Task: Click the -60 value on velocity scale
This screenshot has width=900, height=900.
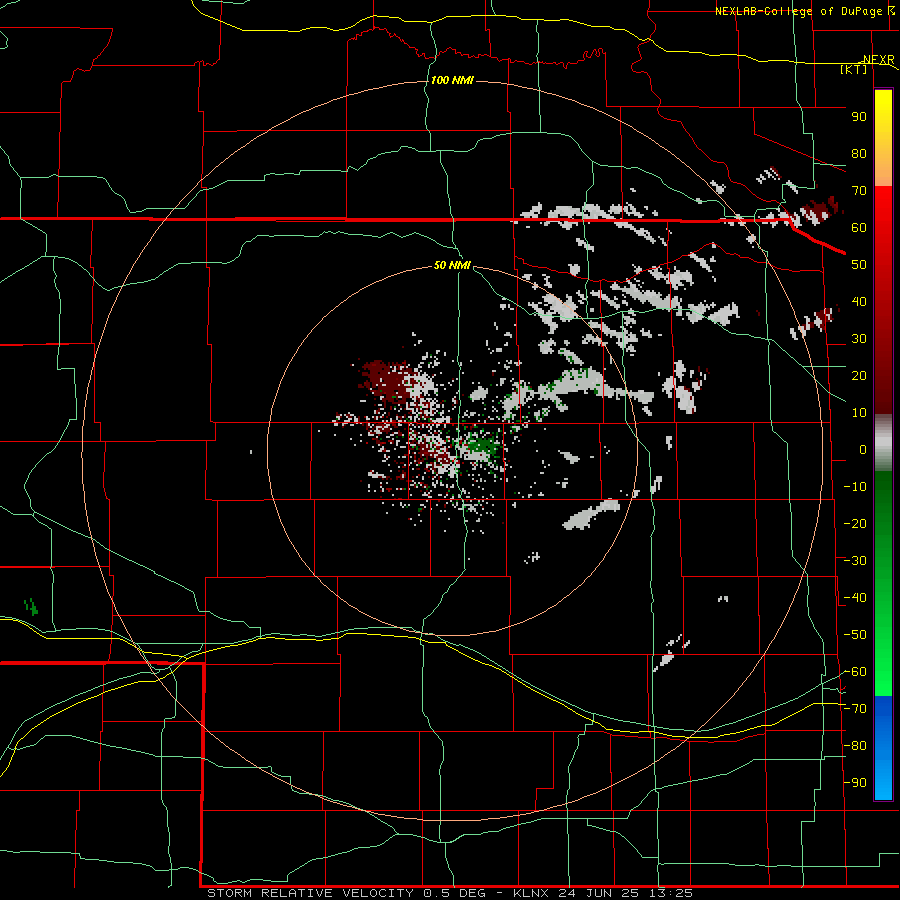Action: point(855,672)
